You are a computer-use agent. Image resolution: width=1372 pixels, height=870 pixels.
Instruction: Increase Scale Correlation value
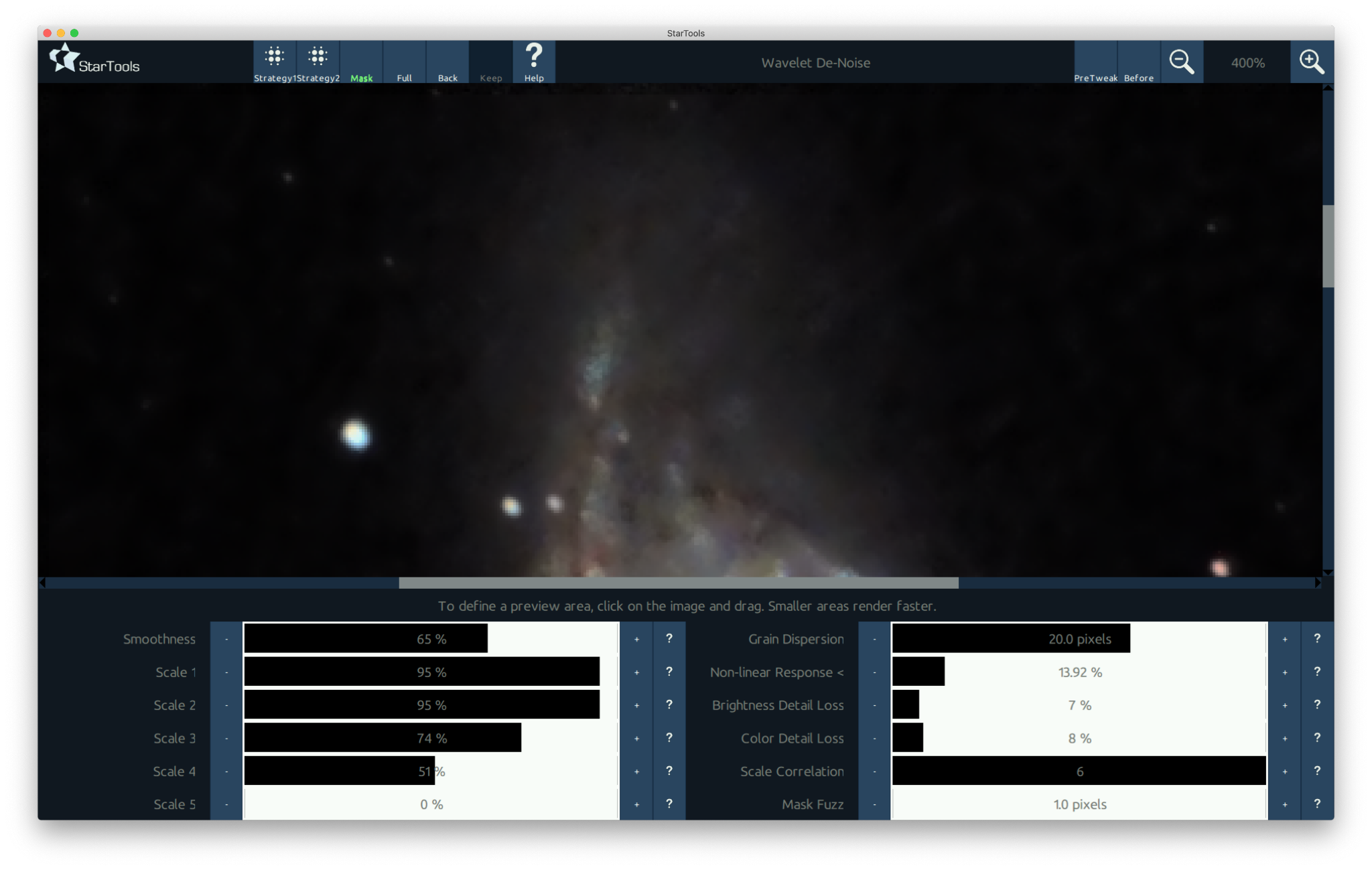(1284, 772)
